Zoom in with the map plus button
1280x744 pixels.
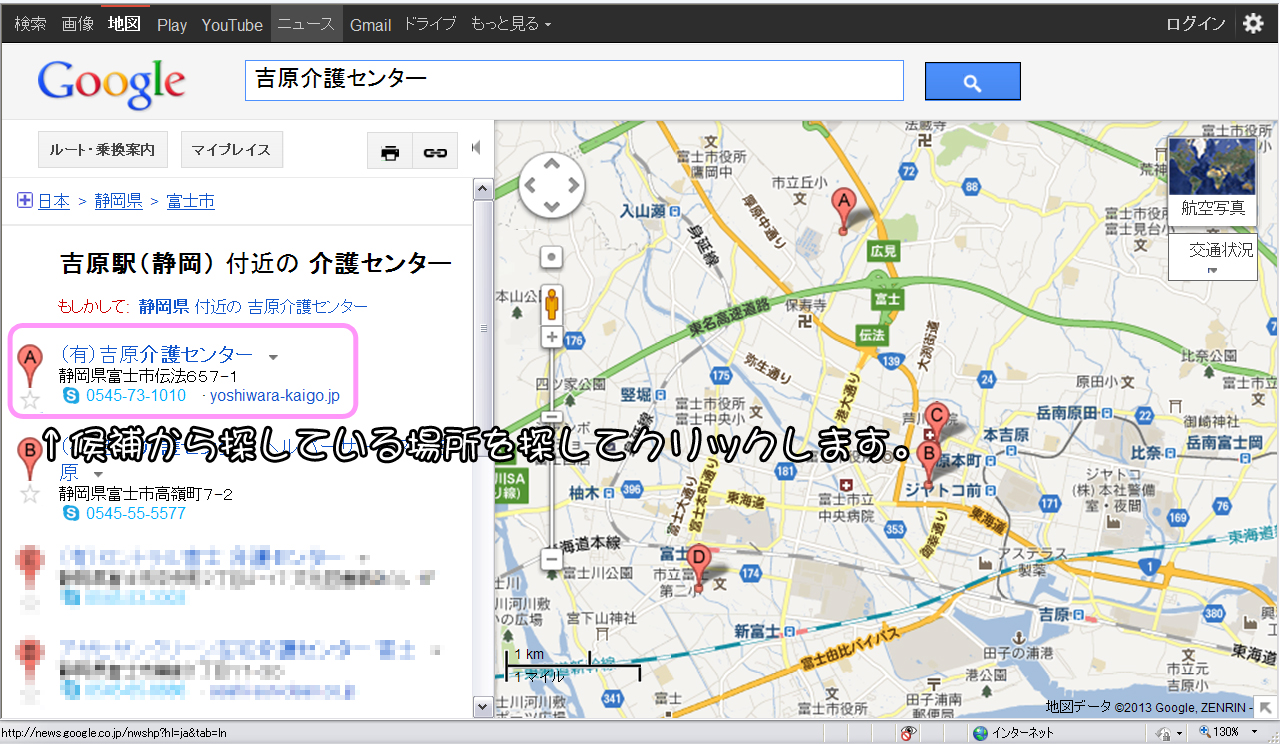coord(551,337)
